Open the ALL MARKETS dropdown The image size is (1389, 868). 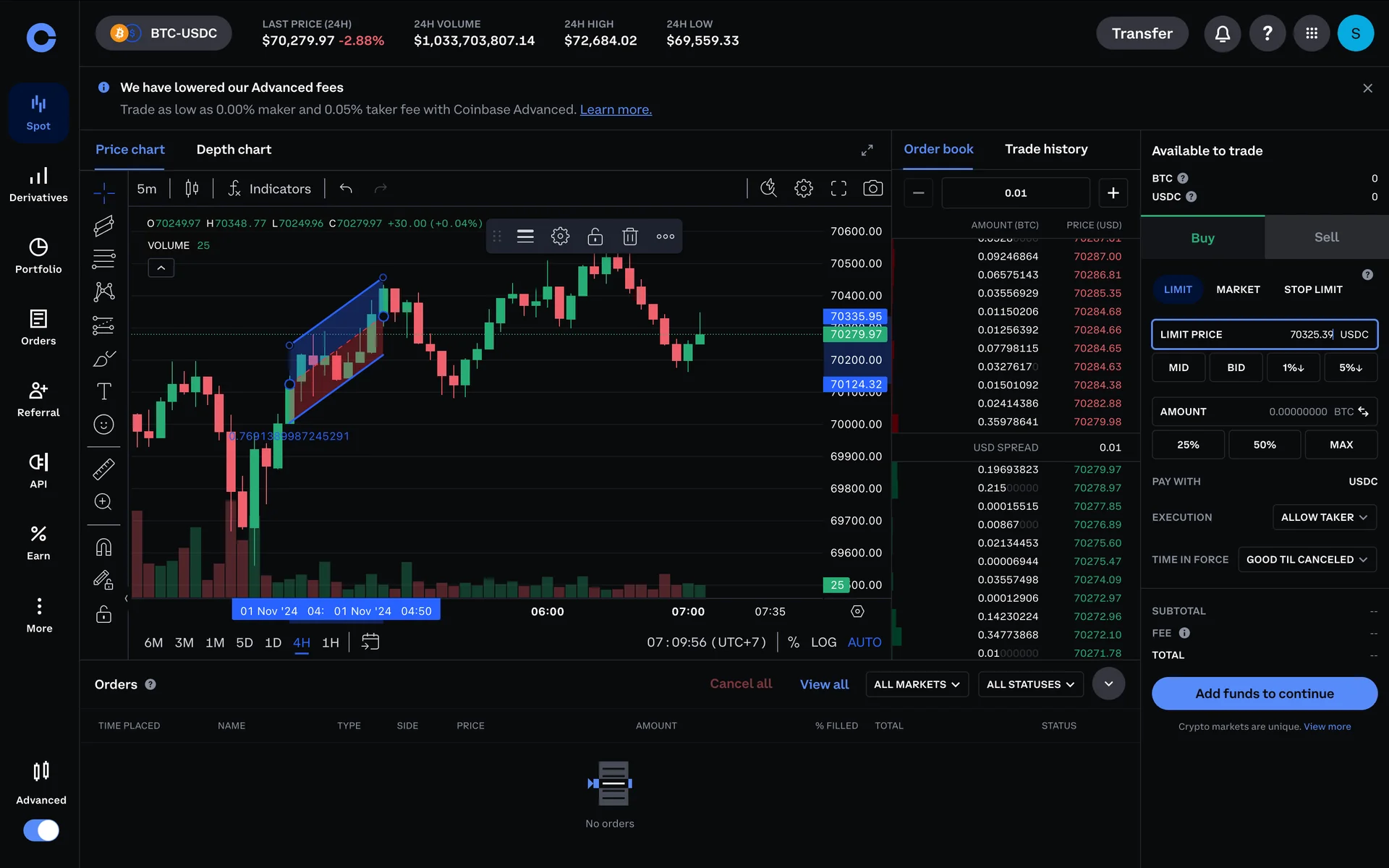coord(916,684)
